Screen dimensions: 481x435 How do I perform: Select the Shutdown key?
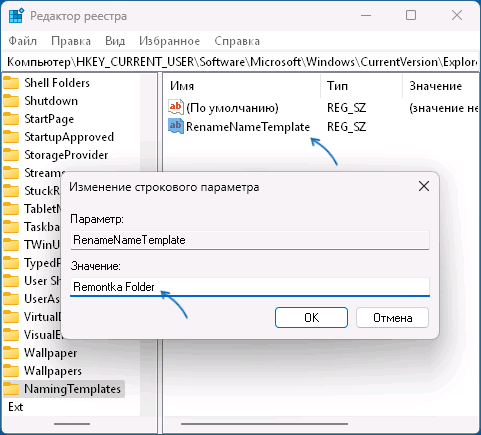[x=51, y=101]
